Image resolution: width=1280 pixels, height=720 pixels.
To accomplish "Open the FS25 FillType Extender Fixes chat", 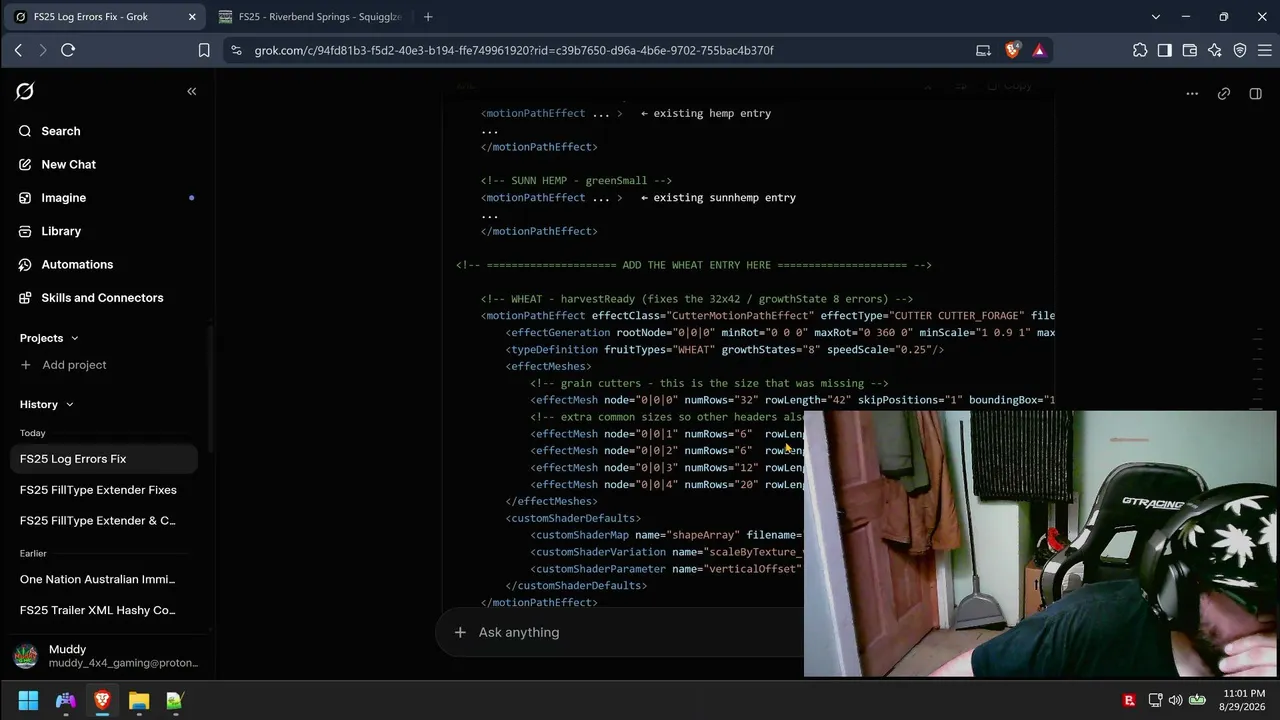I will tap(105, 490).
